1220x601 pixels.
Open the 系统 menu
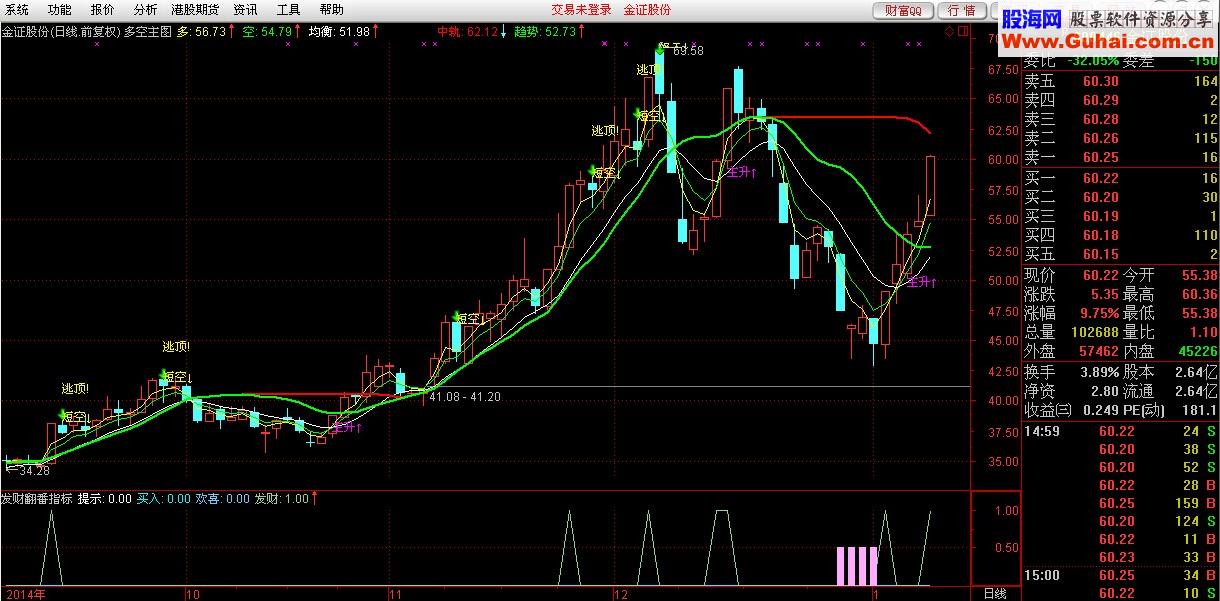click(17, 9)
